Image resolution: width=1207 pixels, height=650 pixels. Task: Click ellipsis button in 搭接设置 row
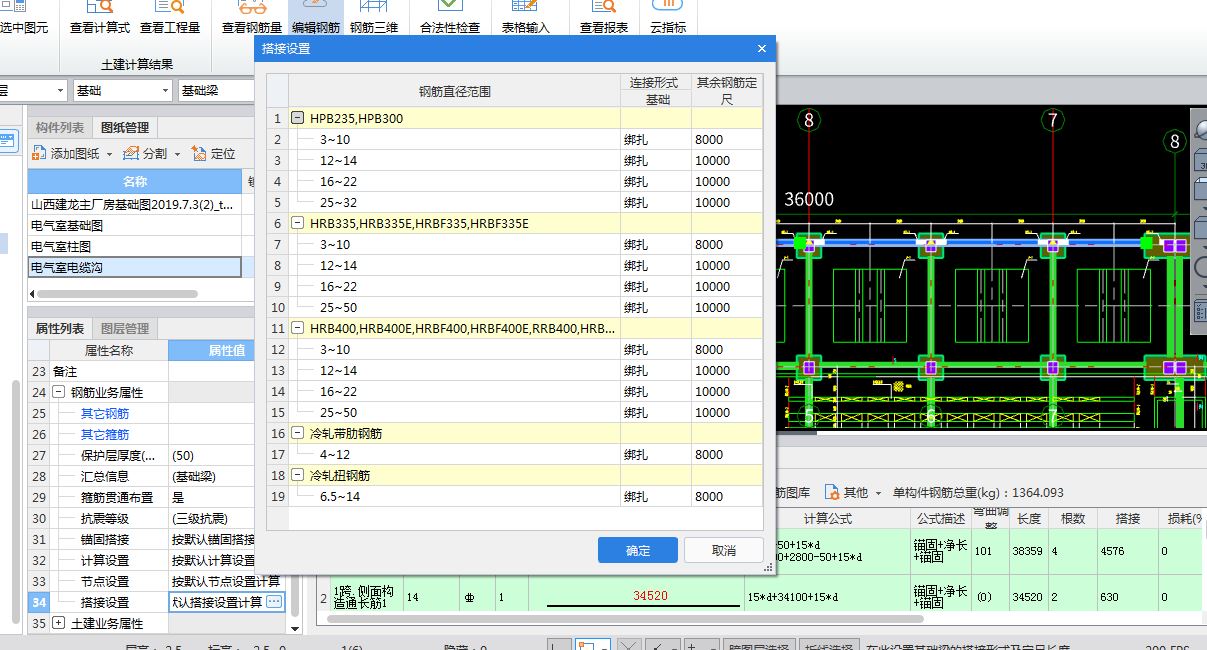point(274,601)
